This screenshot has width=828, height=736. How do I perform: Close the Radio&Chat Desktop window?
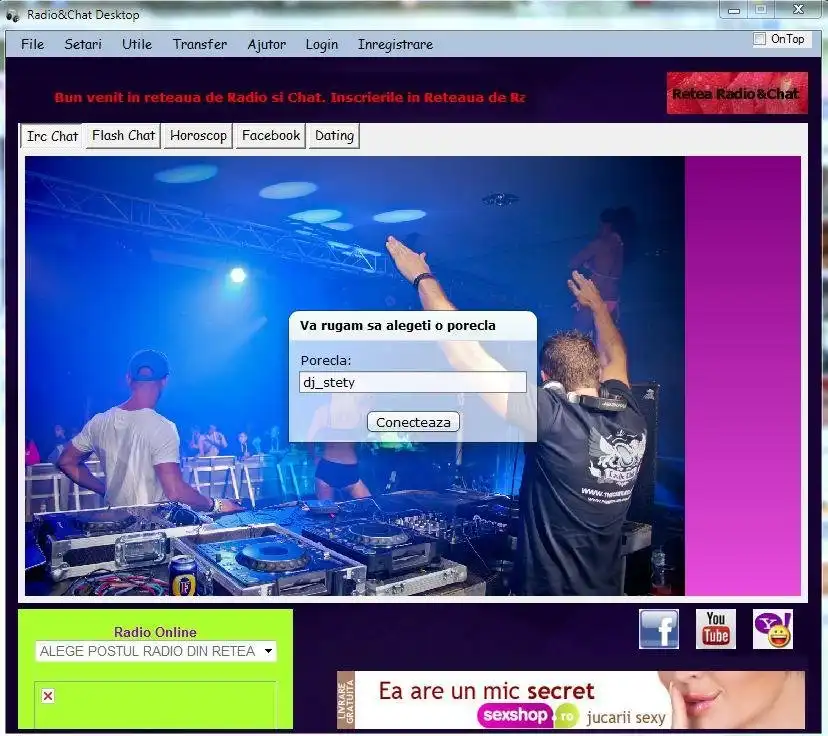(x=798, y=10)
